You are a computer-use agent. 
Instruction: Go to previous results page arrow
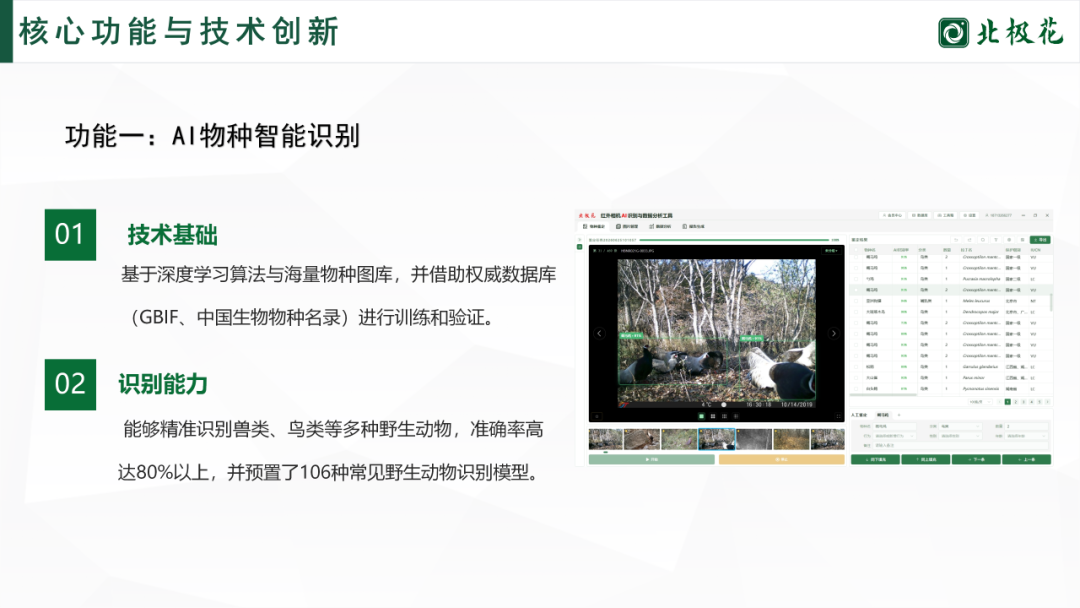999,401
